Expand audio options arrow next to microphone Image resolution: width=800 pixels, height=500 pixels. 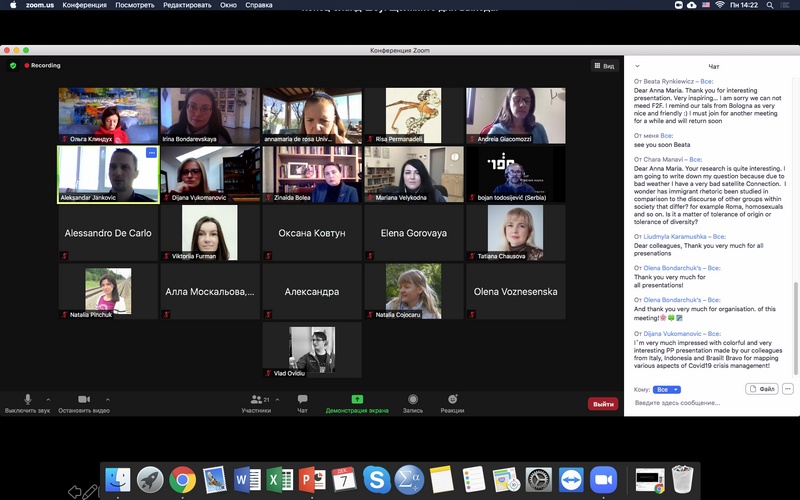pos(50,398)
